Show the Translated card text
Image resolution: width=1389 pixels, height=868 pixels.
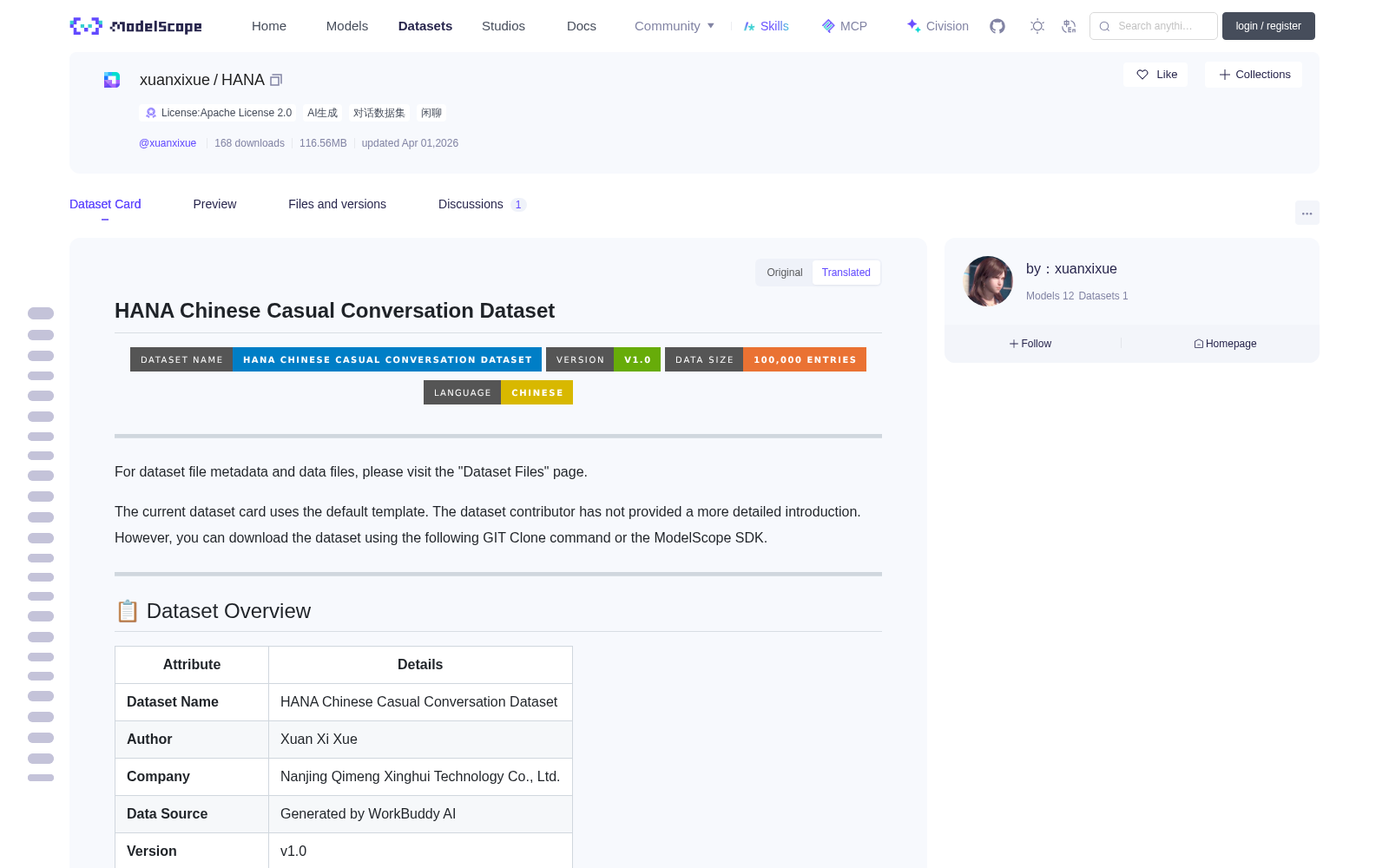tap(846, 273)
